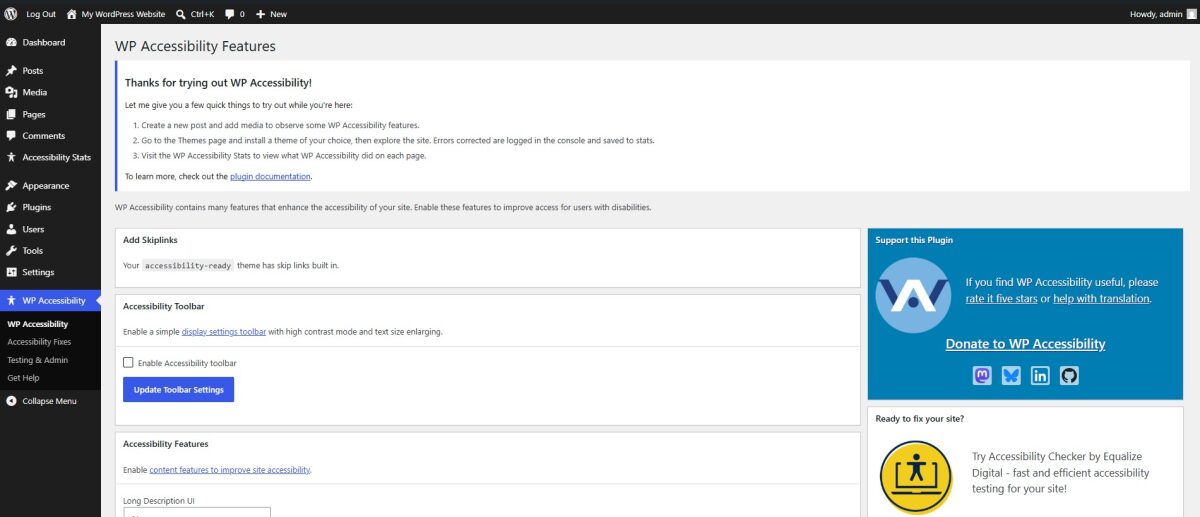Click Update Toolbar Settings button
Image resolution: width=1200 pixels, height=517 pixels.
[178, 389]
